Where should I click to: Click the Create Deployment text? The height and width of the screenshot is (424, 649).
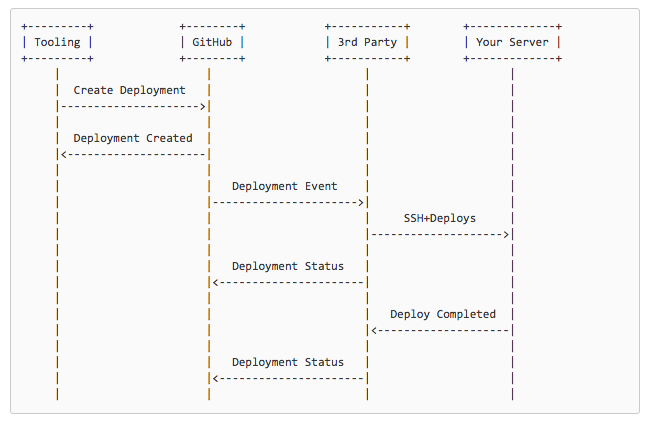(x=130, y=90)
